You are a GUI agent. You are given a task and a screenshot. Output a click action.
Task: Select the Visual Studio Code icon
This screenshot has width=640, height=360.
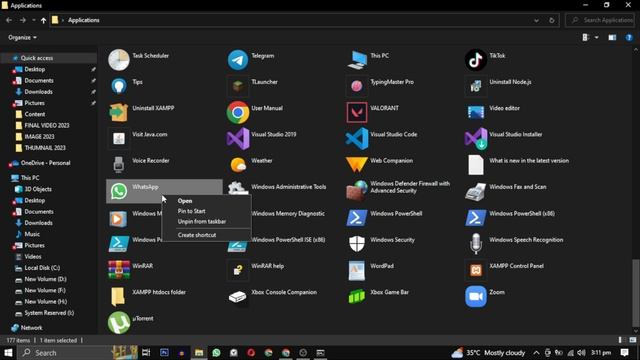click(x=357, y=138)
